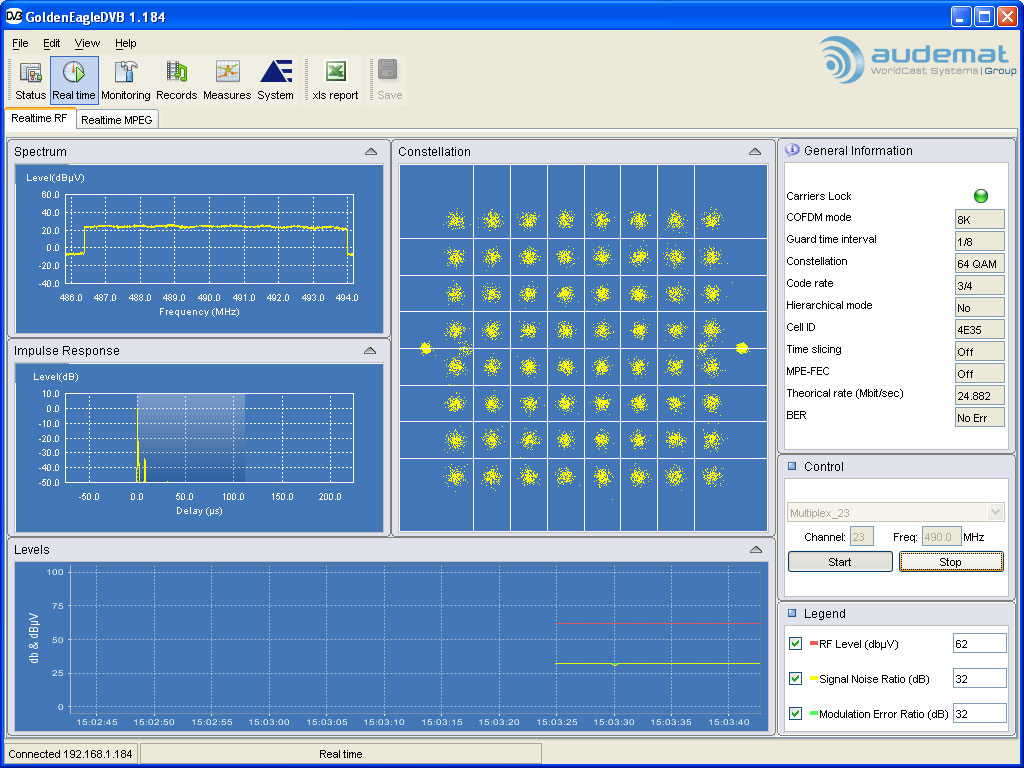The width and height of the screenshot is (1024, 768).
Task: Open the Monitoring panel icon
Action: click(126, 80)
